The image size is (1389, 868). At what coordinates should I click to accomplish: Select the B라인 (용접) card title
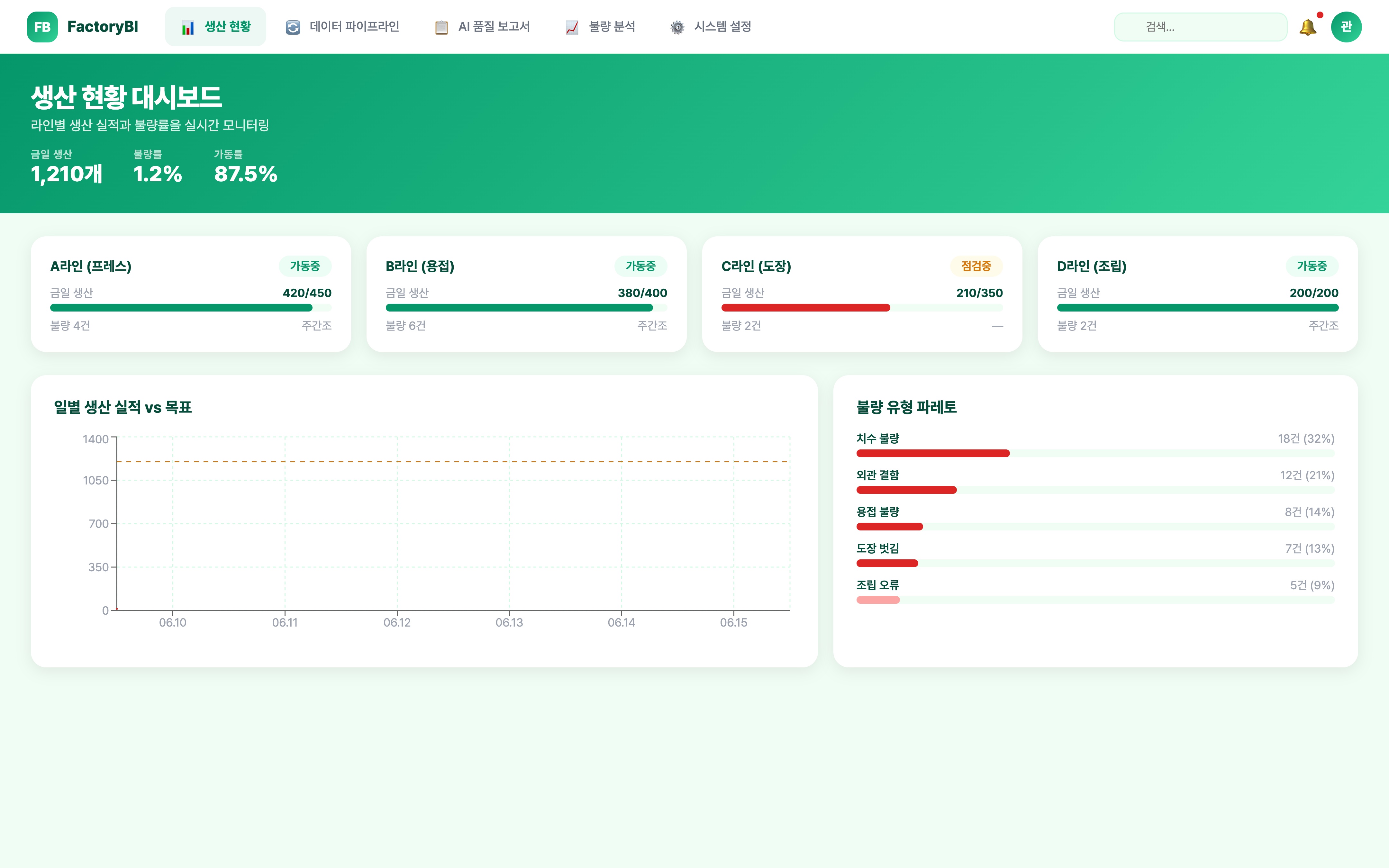420,267
